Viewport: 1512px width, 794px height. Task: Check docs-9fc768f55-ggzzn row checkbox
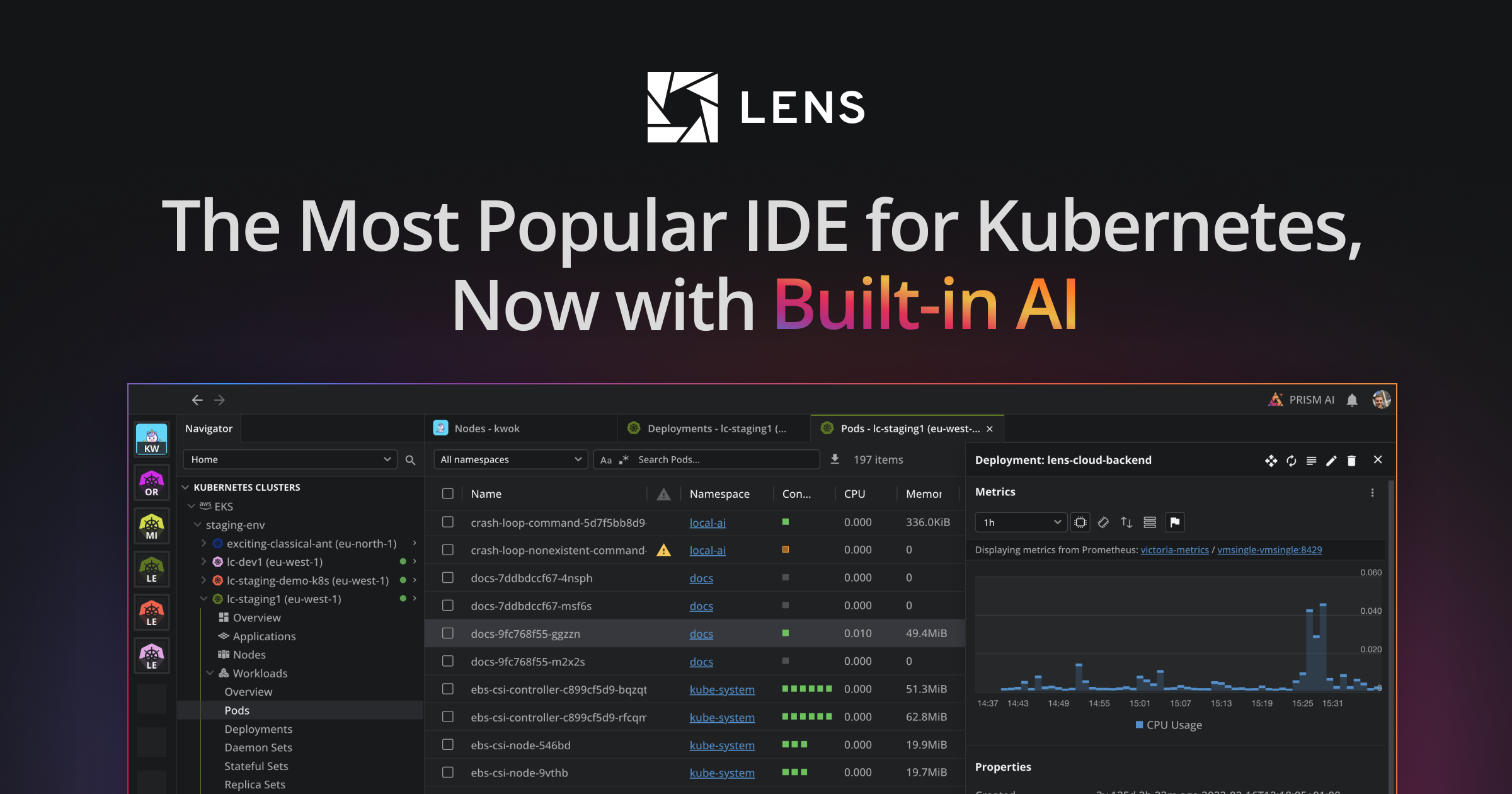coord(448,633)
